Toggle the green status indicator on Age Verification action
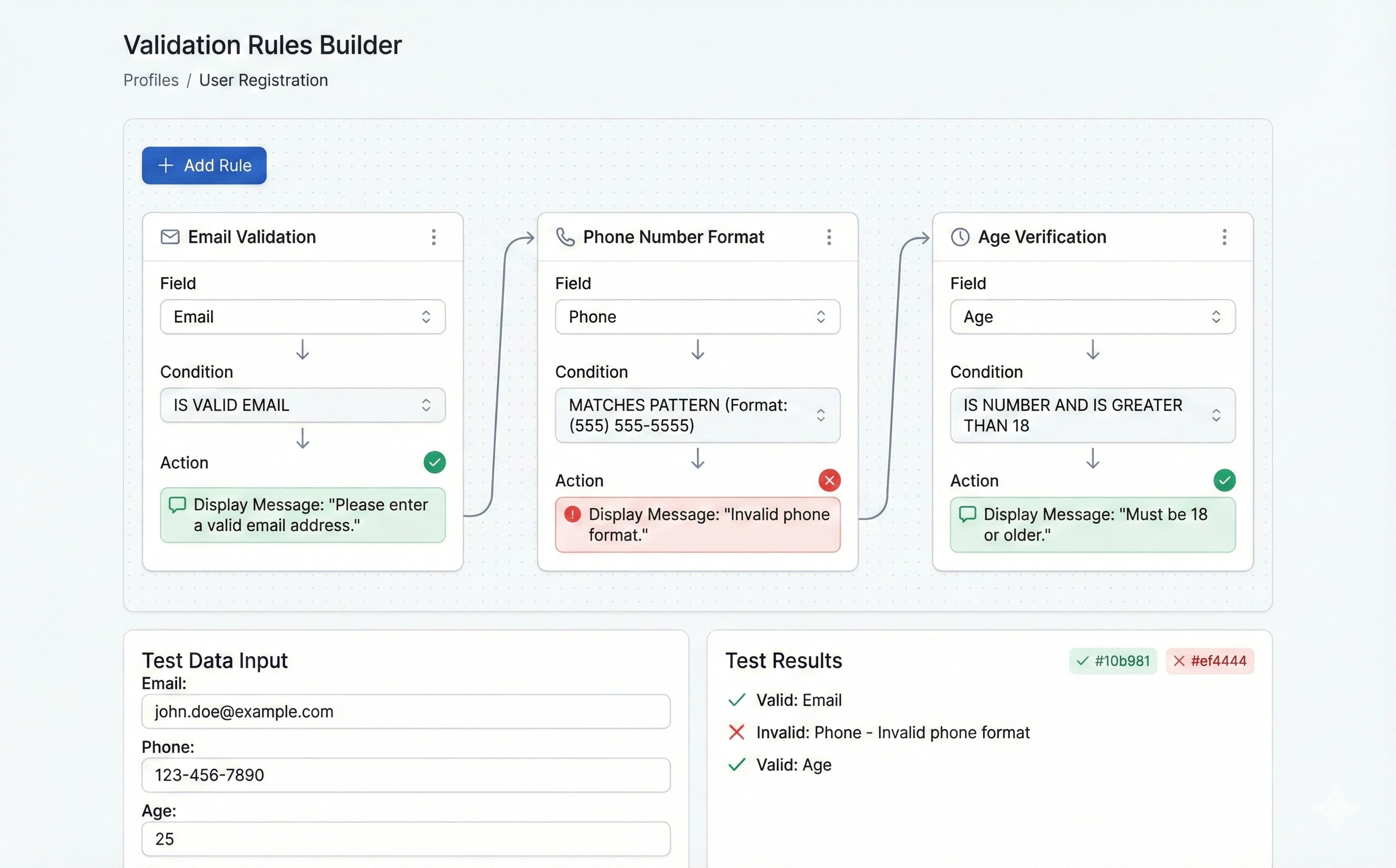1396x868 pixels. [1224, 480]
